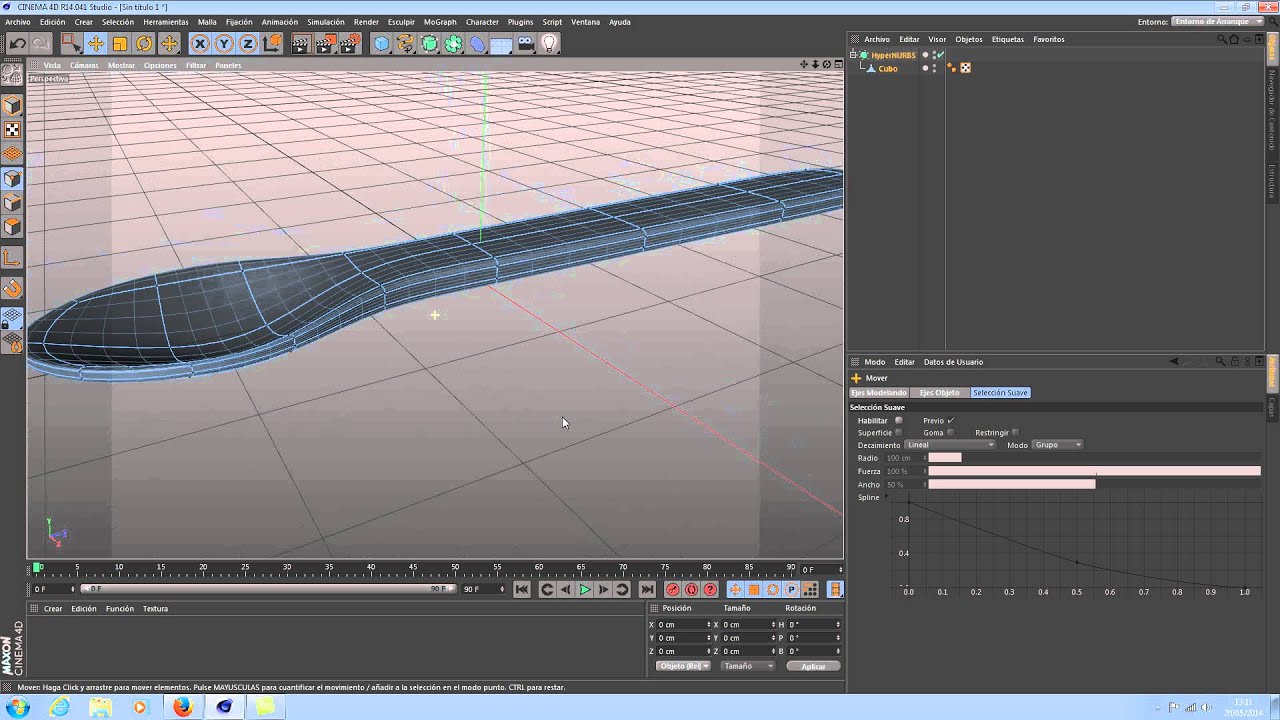
Task: Open the Simulación menu
Action: (x=326, y=22)
